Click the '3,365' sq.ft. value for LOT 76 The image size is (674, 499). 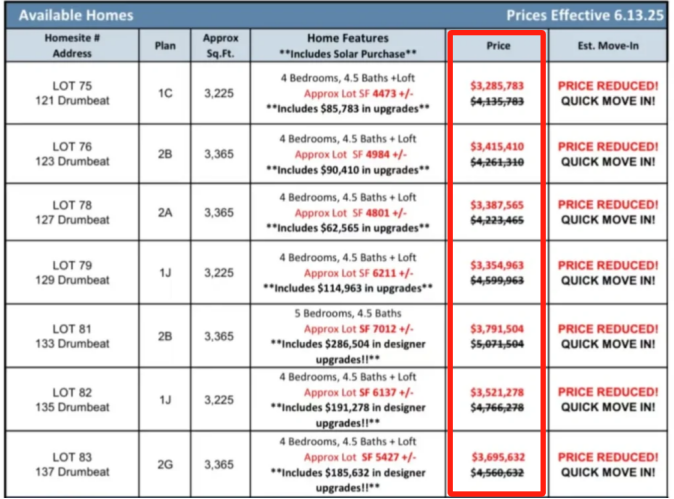(219, 154)
